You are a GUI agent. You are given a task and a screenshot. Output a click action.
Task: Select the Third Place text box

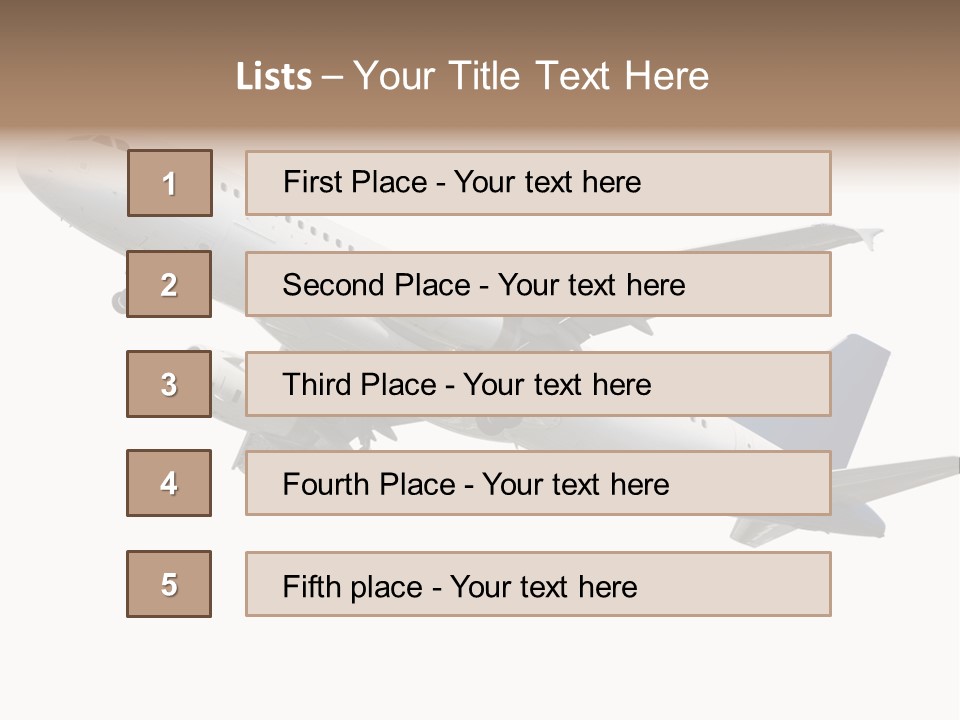click(x=538, y=384)
